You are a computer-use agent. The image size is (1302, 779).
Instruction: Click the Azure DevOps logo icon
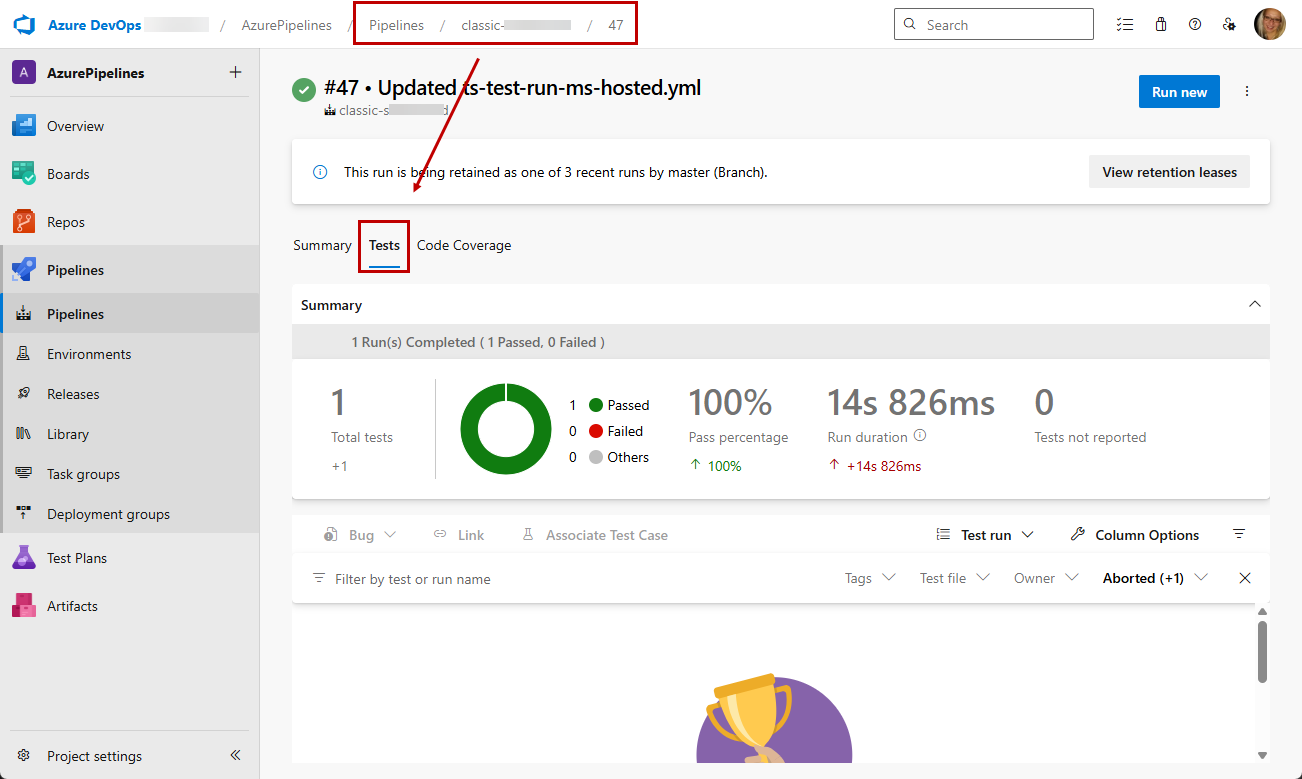click(24, 25)
